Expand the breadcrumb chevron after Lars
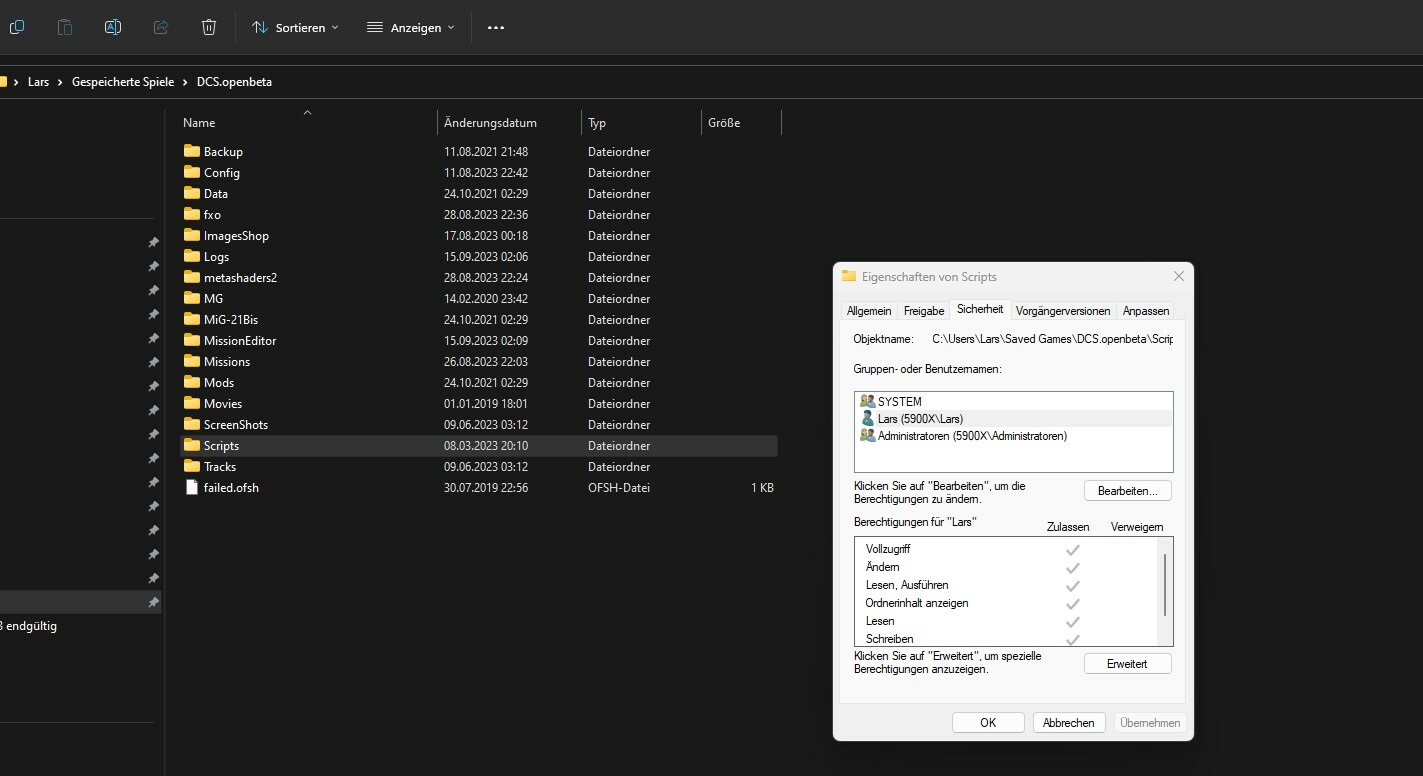1423x776 pixels. tap(61, 82)
